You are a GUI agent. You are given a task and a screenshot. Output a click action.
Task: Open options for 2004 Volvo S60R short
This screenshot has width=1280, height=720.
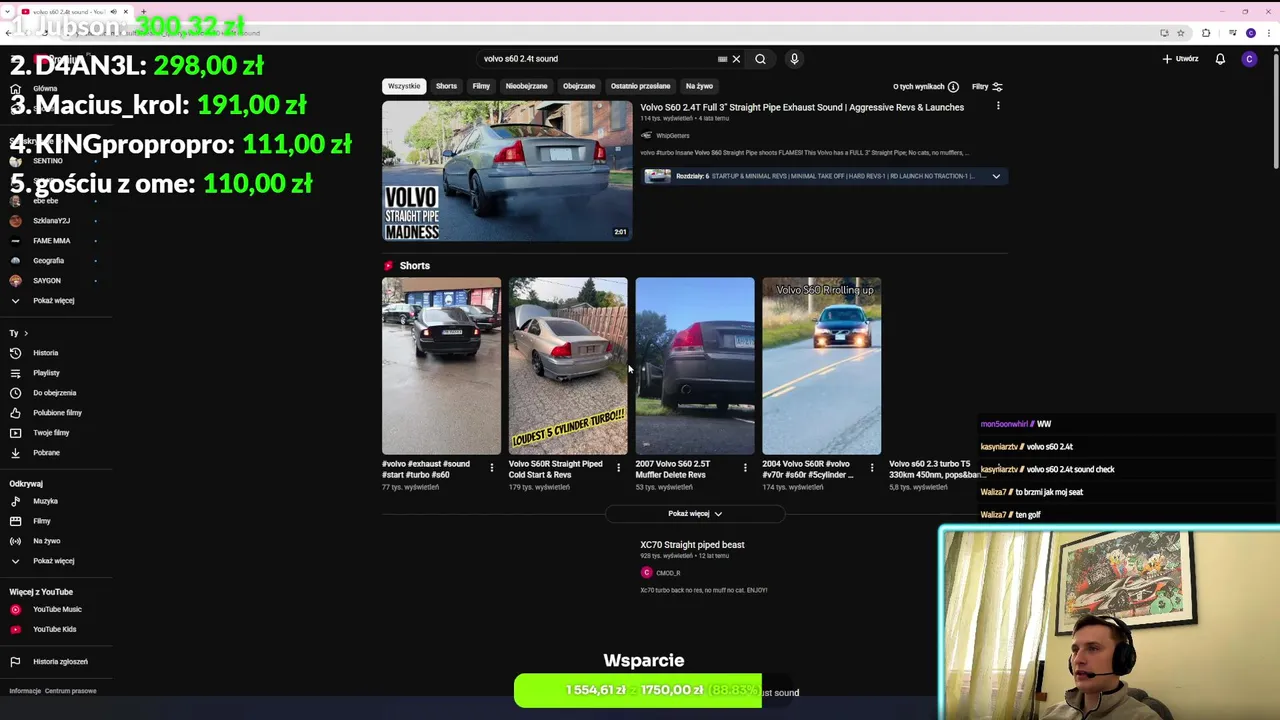(x=872, y=467)
